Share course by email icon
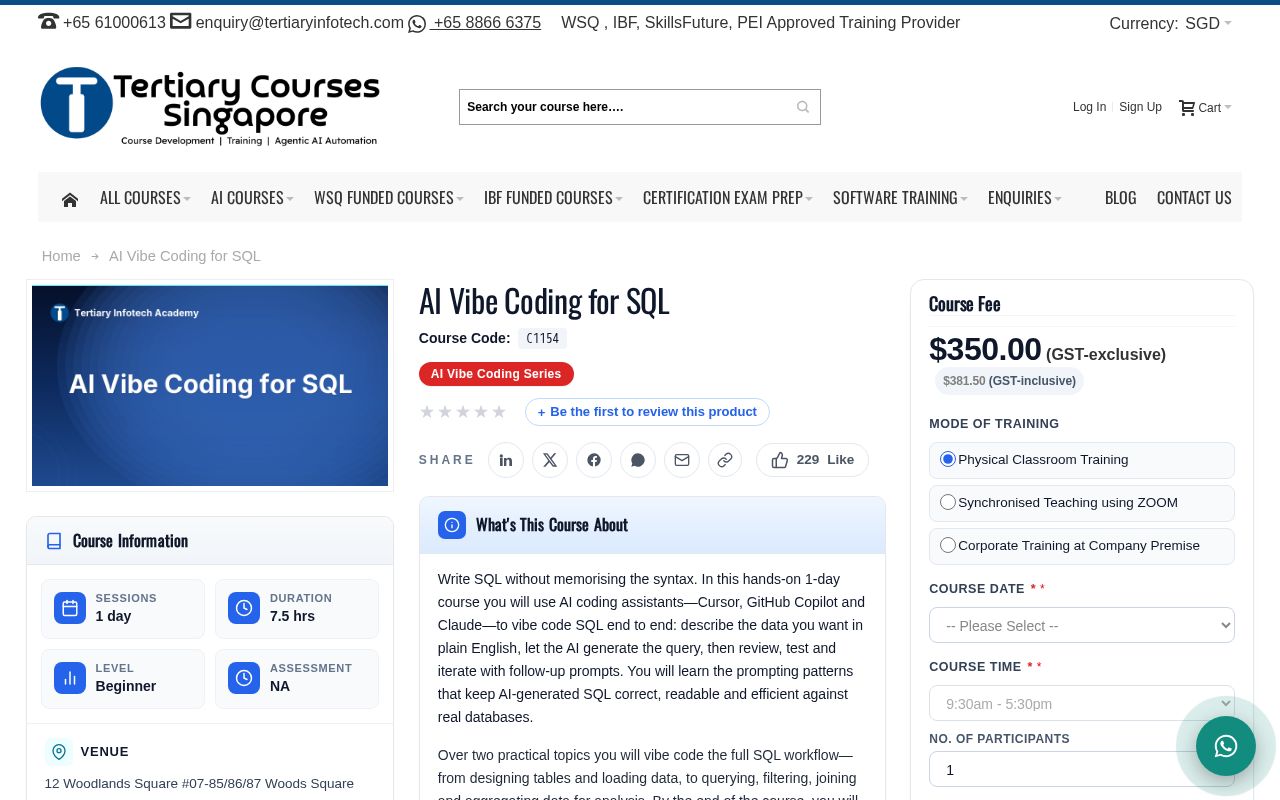This screenshot has height=800, width=1280. pyautogui.click(x=682, y=460)
